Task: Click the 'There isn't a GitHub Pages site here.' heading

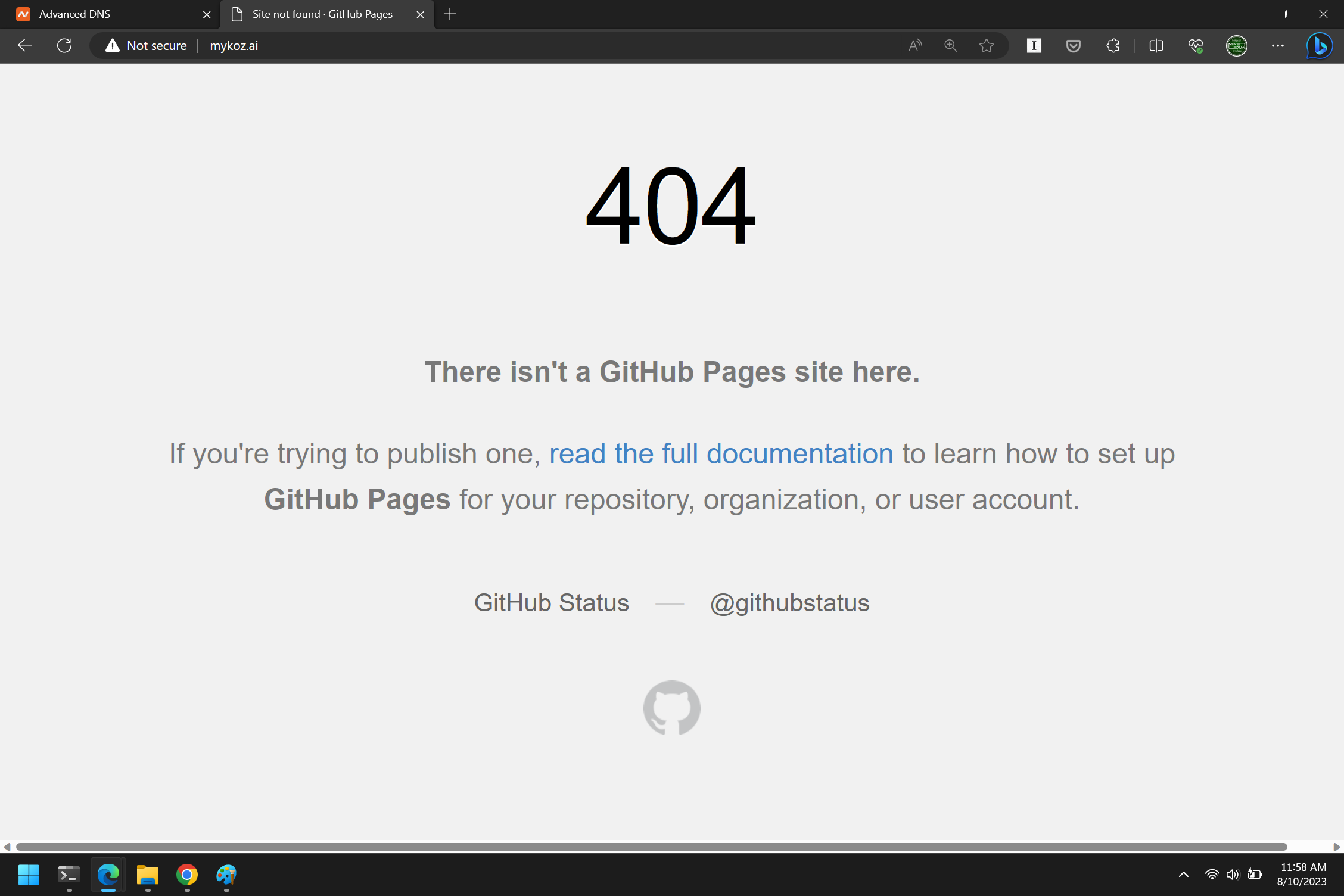Action: coord(672,372)
